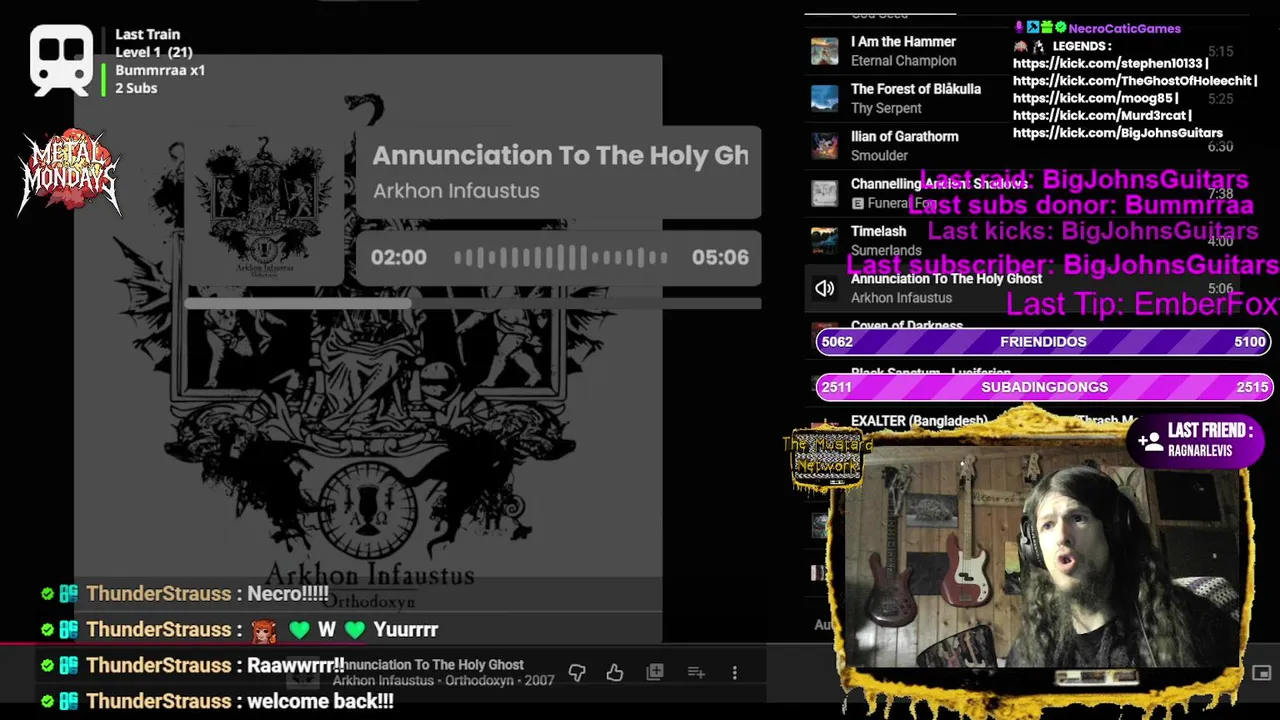The image size is (1280, 720).
Task: Like the current song with thumbs-up
Action: (x=615, y=673)
